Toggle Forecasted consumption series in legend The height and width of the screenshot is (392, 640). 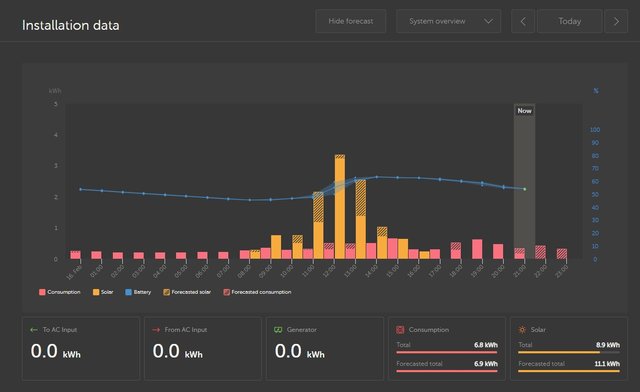[x=257, y=292]
